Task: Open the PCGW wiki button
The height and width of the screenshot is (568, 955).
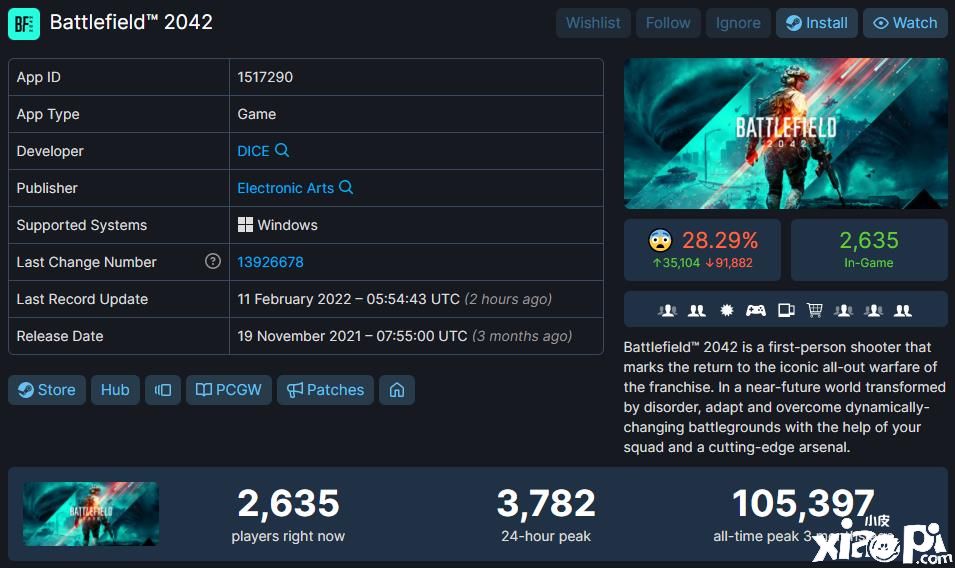Action: pyautogui.click(x=228, y=390)
